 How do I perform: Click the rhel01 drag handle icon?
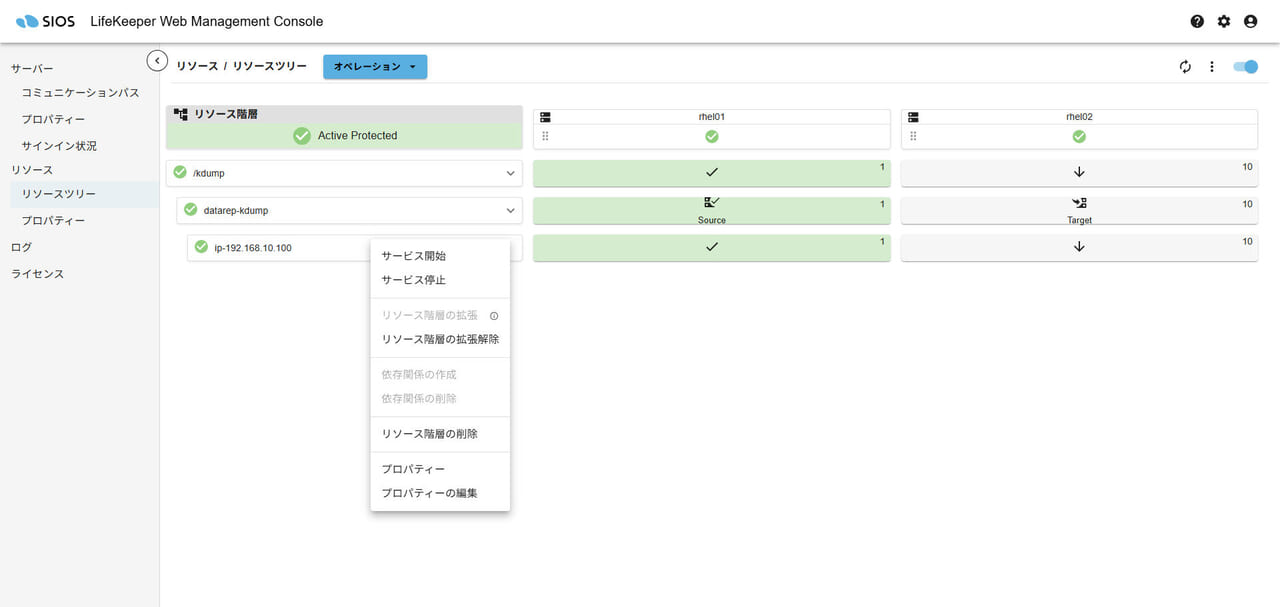click(545, 136)
